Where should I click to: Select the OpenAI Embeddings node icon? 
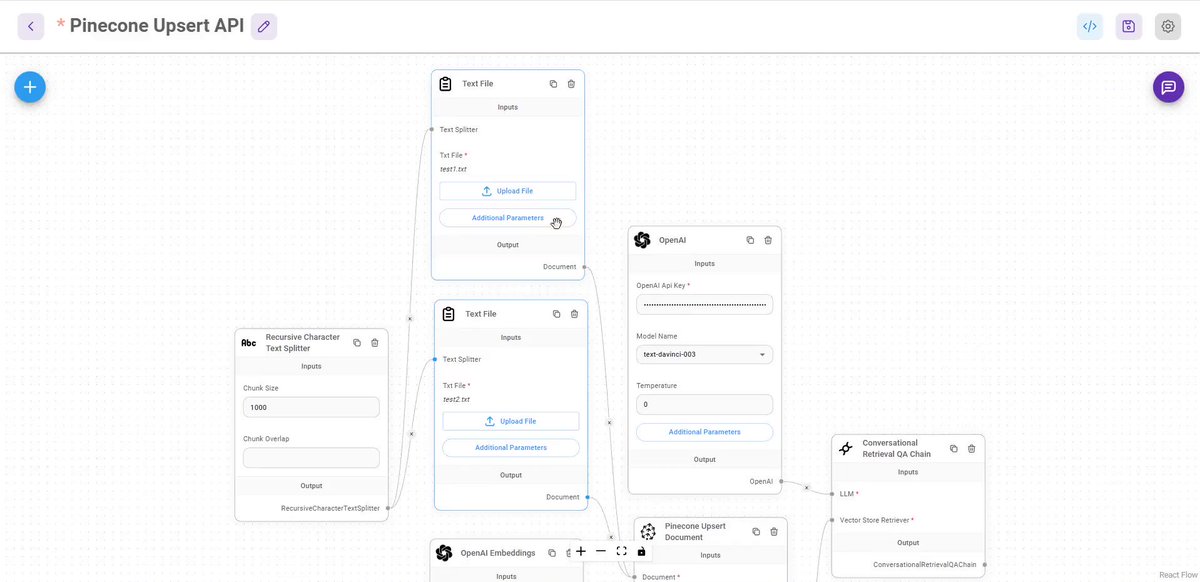[444, 553]
